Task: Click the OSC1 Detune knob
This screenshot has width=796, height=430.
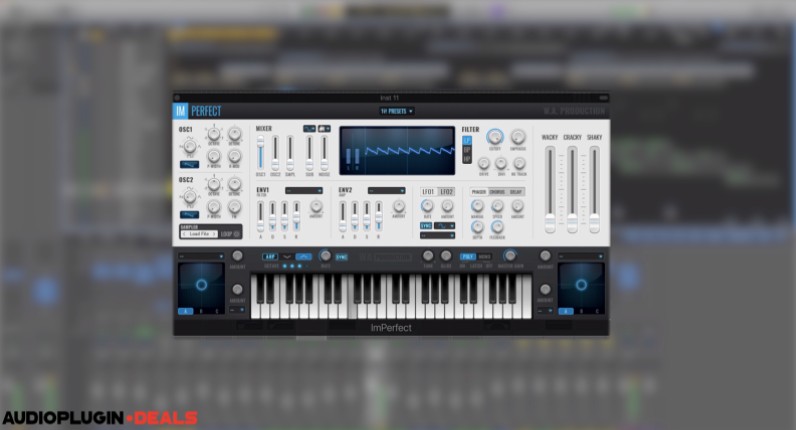Action: [x=234, y=135]
